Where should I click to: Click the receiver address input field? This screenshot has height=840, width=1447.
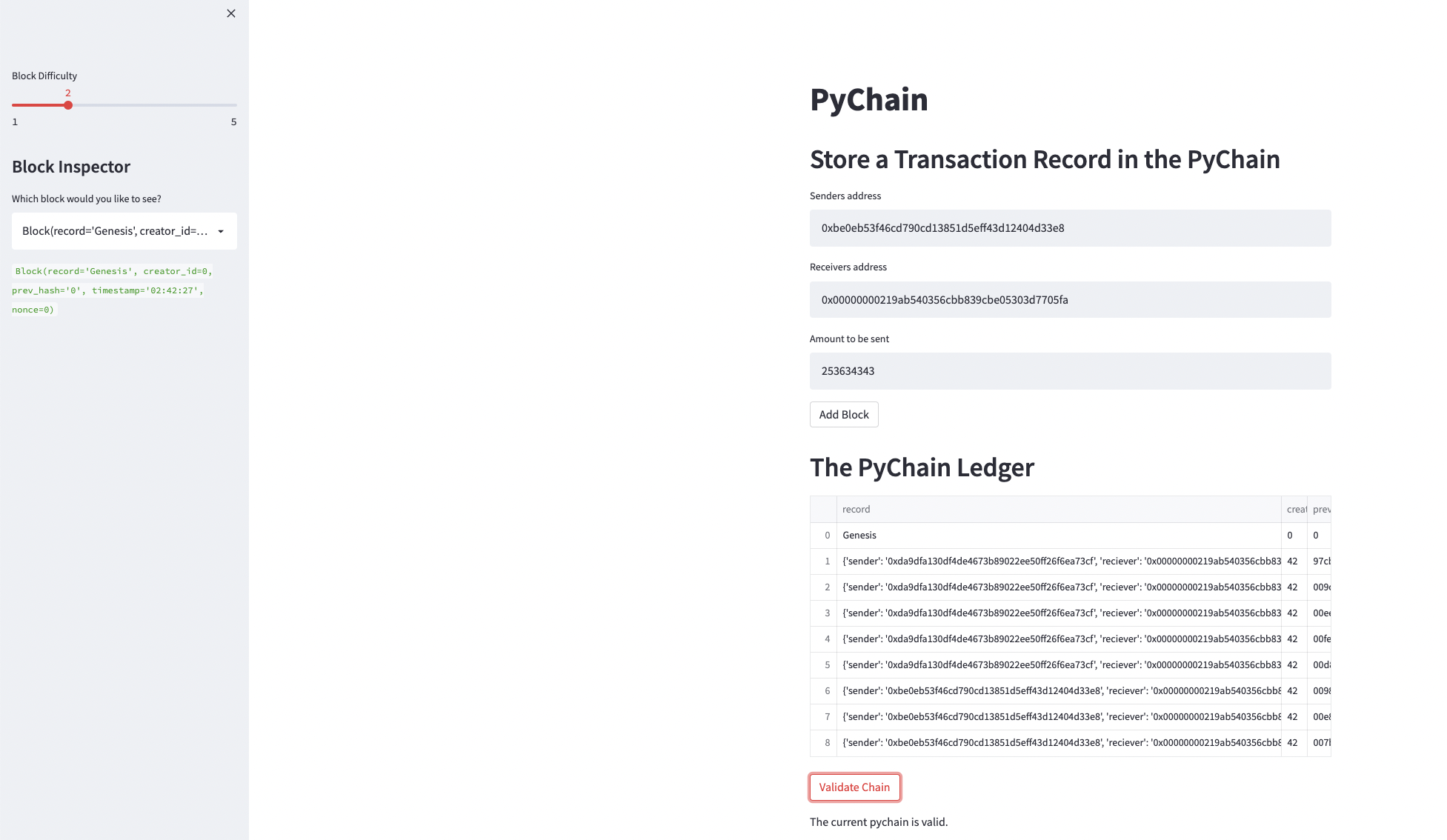point(1069,299)
